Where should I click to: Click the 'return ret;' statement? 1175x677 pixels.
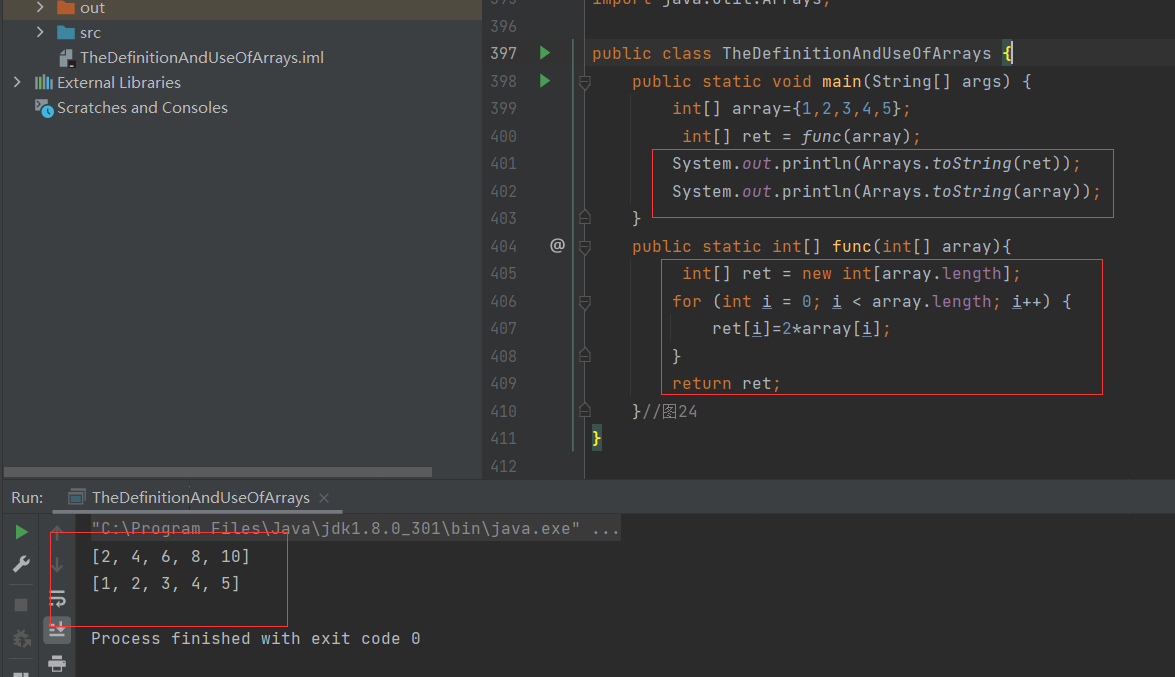pos(726,383)
